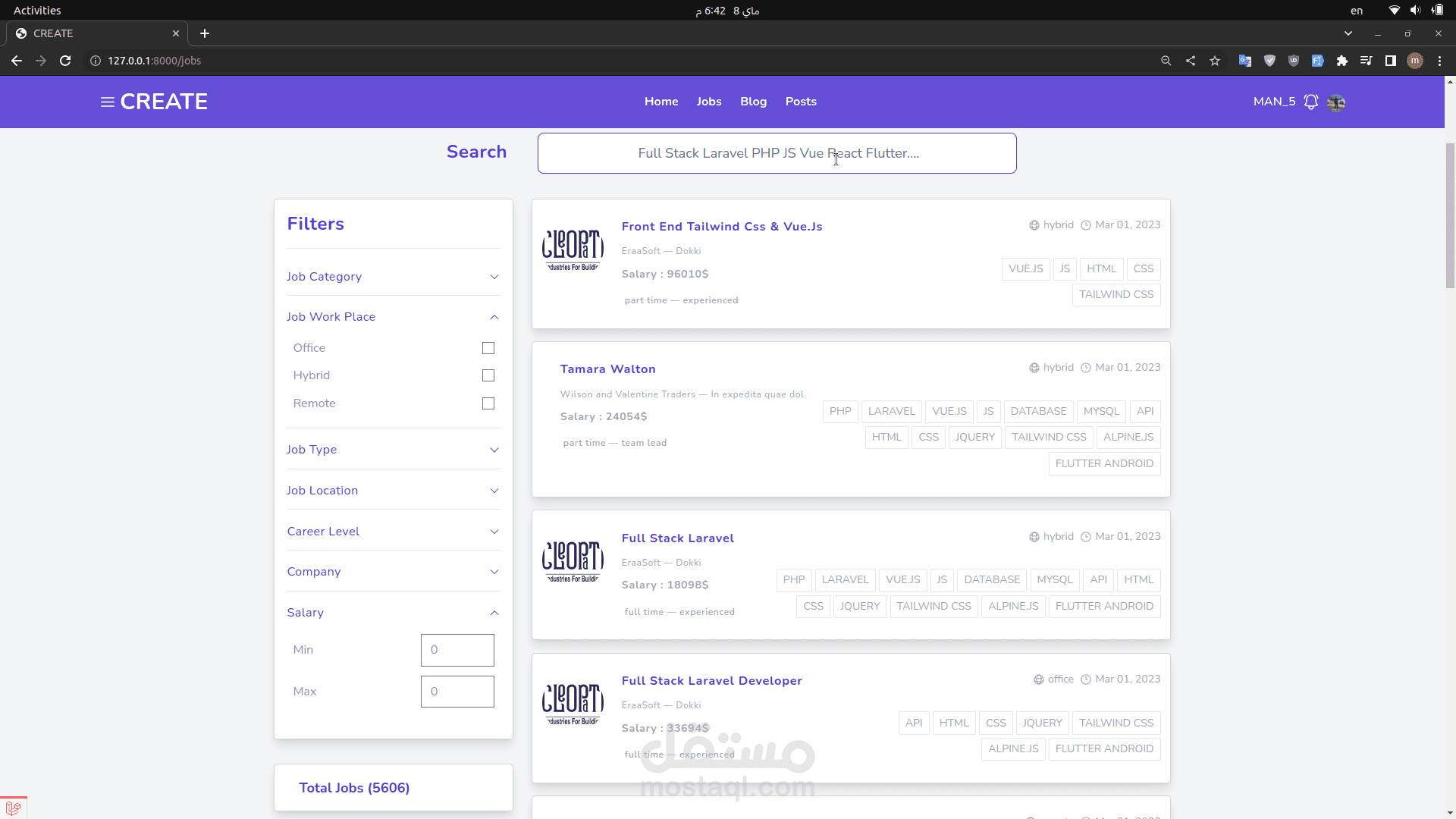The width and height of the screenshot is (1456, 819).
Task: Open Front End Tailwind Css & Vue.Js listing
Action: (x=721, y=227)
